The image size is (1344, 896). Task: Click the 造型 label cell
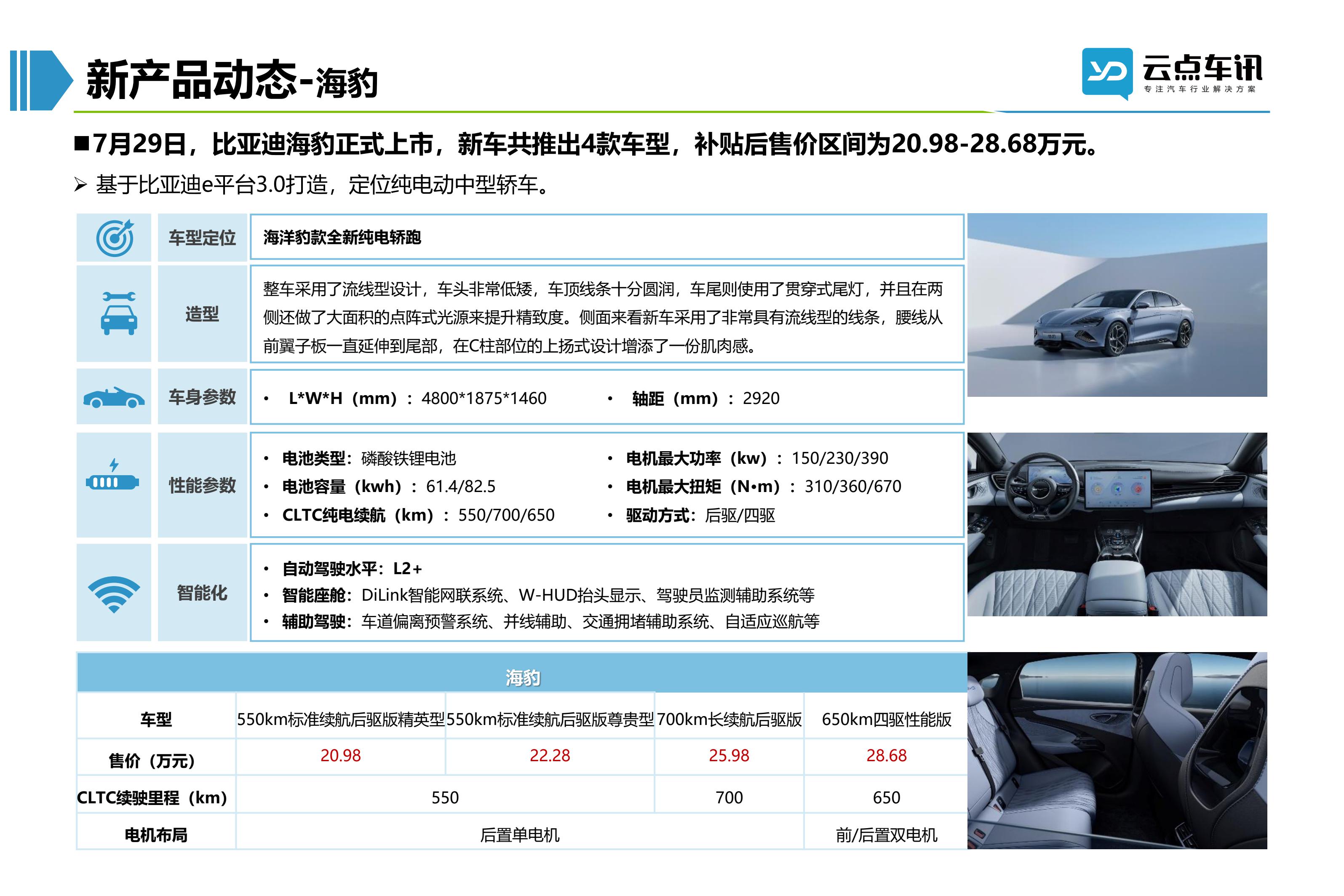[x=202, y=314]
